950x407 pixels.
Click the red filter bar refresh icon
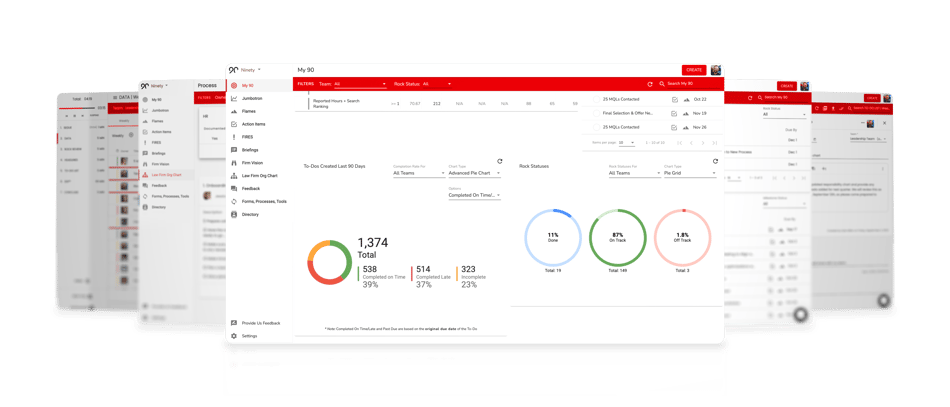pyautogui.click(x=650, y=84)
